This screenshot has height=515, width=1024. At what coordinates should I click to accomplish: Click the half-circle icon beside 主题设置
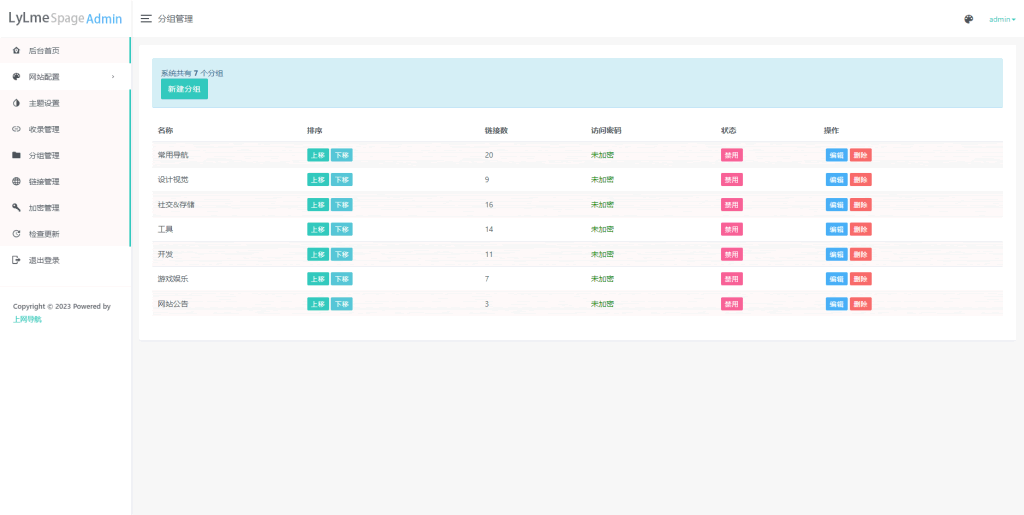16,103
